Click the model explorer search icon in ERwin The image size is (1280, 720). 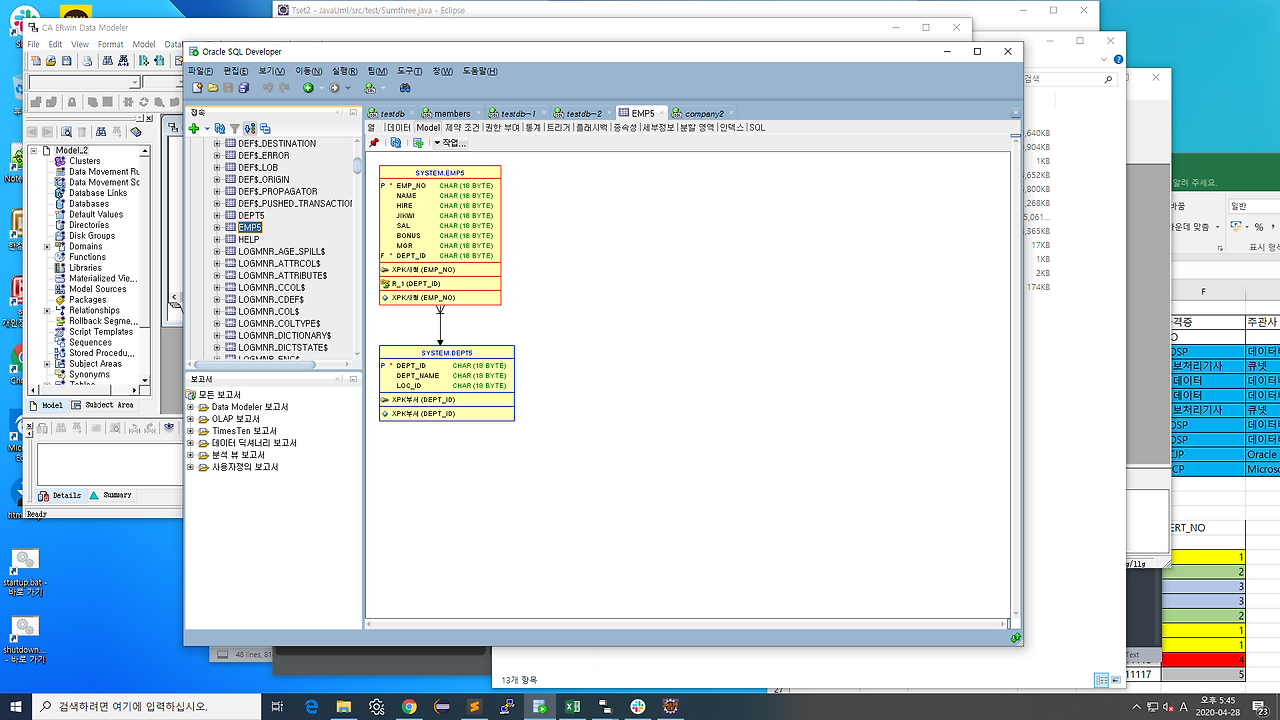pos(66,131)
